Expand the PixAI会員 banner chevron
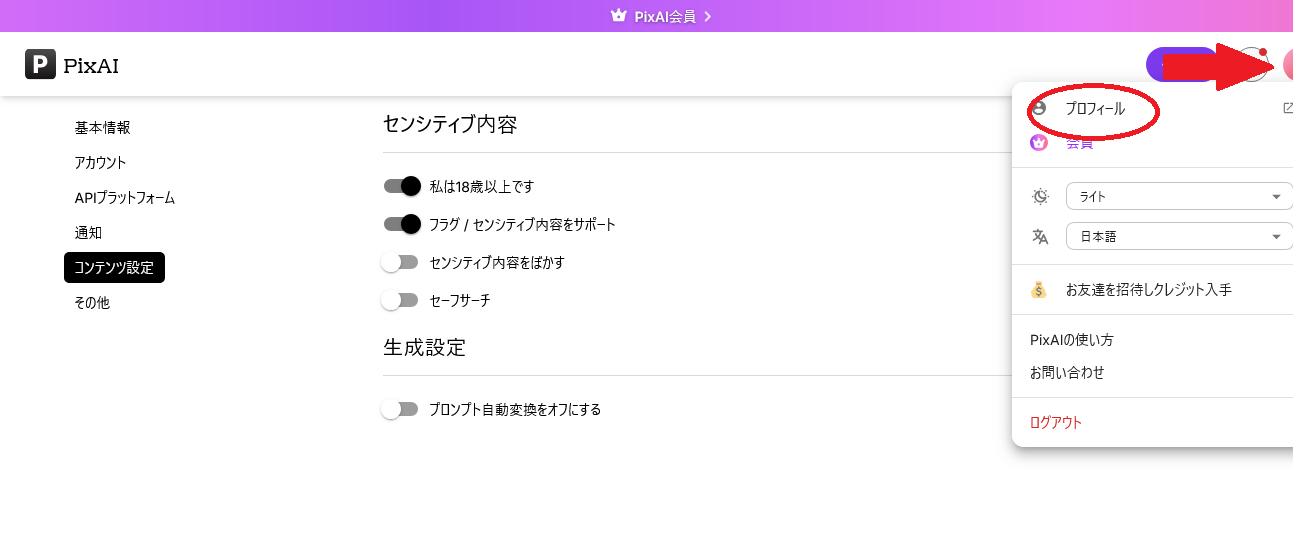Viewport: 1293px width, 534px height. pos(707,16)
